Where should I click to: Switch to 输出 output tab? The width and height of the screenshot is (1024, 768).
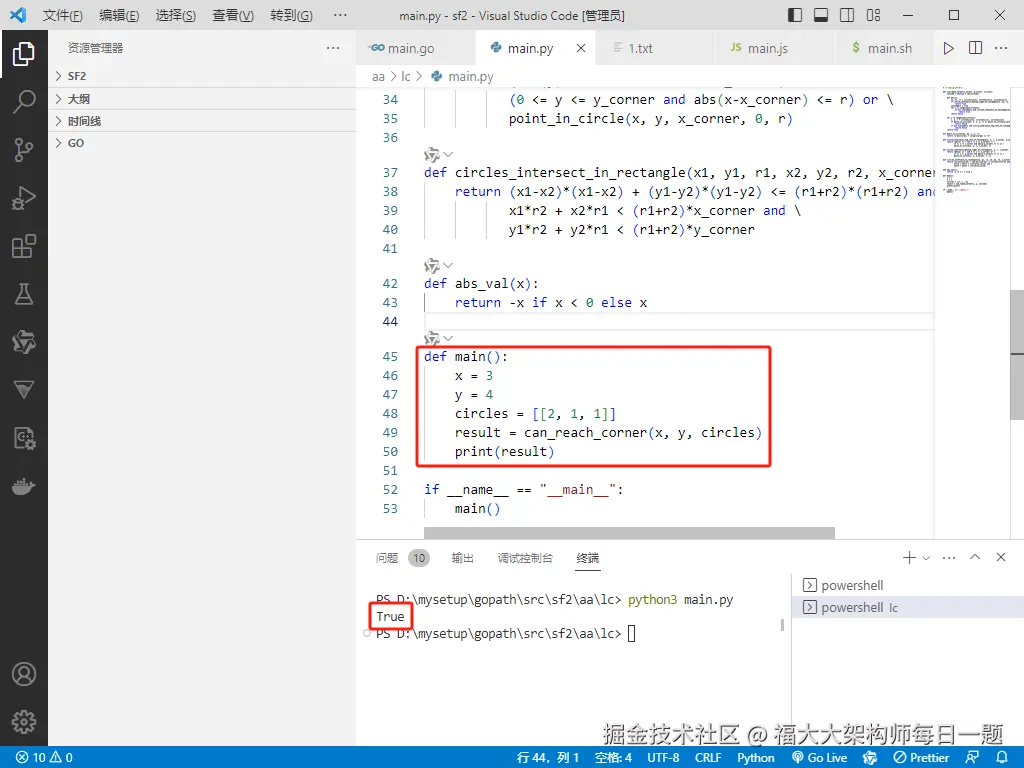[462, 558]
